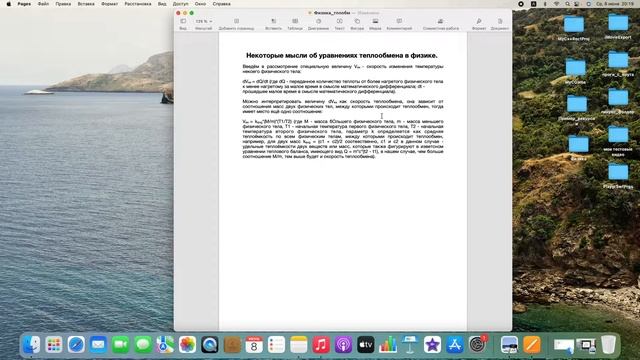
Task: Click the paragraph starting 'Можно интерпретировать'
Action: 343,106
